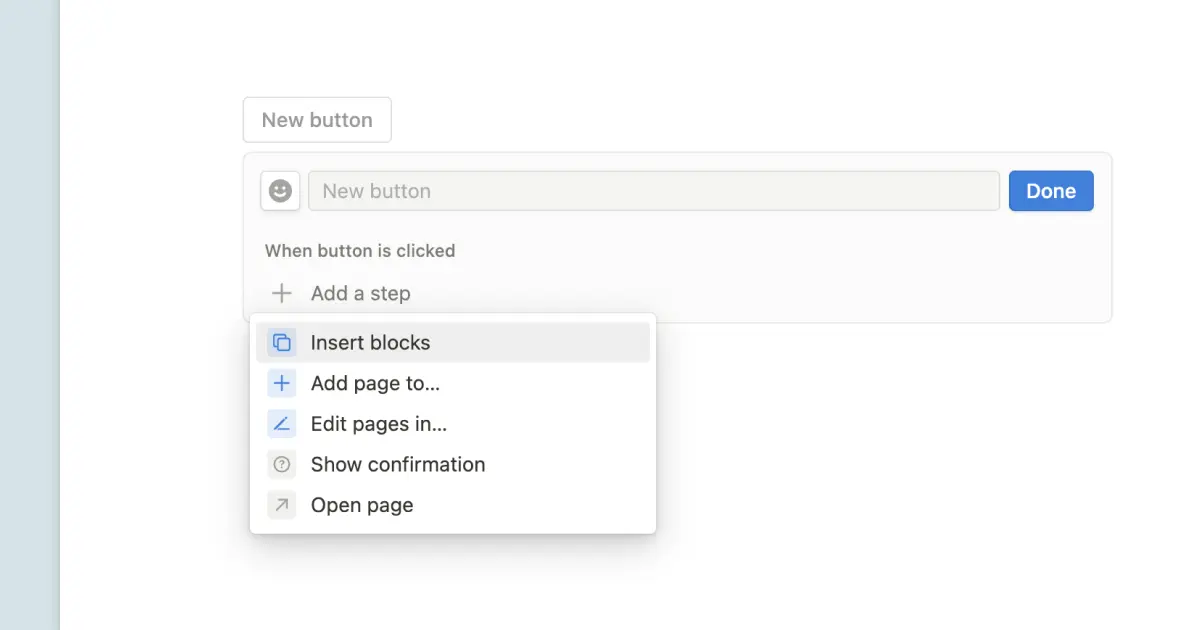Screen dimensions: 1200x630
Task: Click the diagonal arrow icon for Open page
Action: (281, 505)
